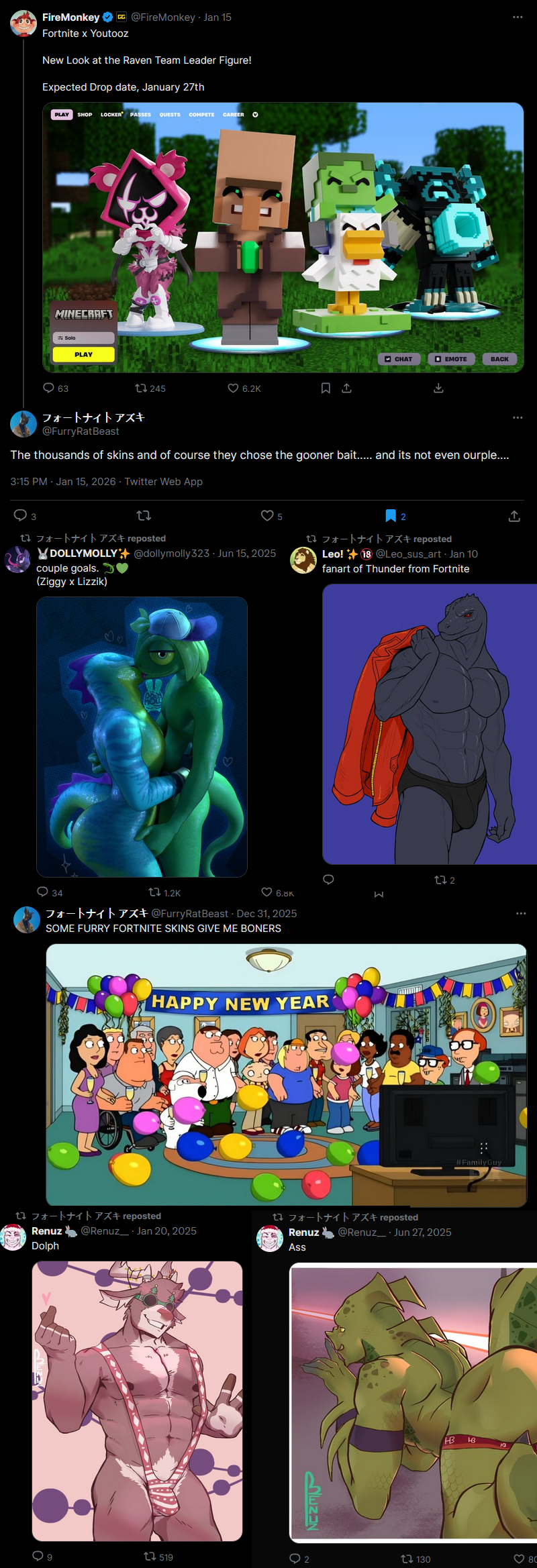Click the download icon under FireMonkey's image
Image resolution: width=537 pixels, height=1568 pixels.
pos(438,388)
